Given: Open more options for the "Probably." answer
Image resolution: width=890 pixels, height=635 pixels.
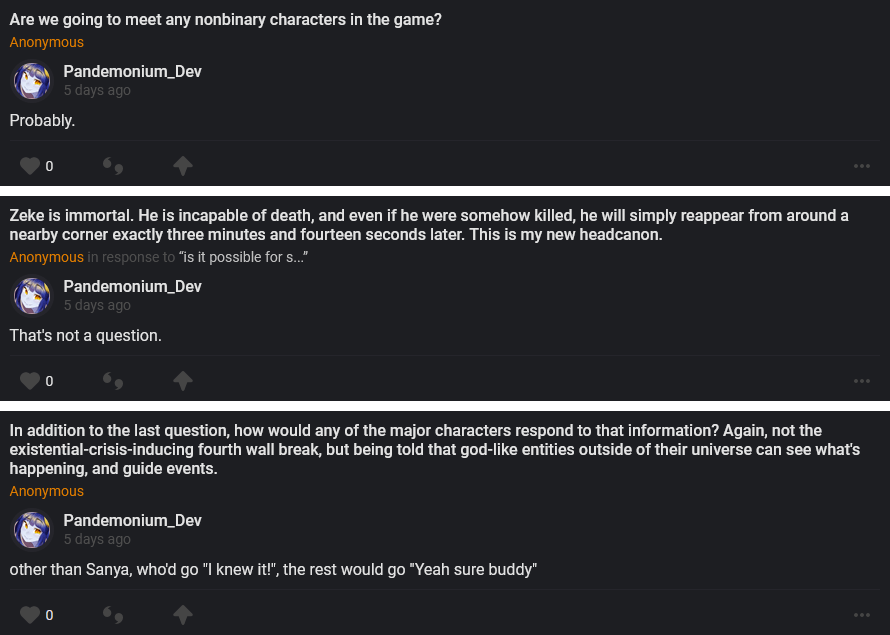Looking at the screenshot, I should pos(862,166).
